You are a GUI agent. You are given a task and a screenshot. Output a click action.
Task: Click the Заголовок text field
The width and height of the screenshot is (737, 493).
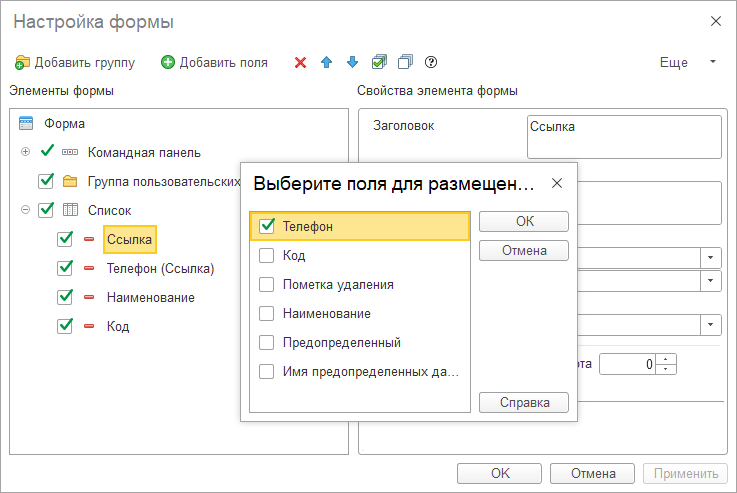pos(623,137)
